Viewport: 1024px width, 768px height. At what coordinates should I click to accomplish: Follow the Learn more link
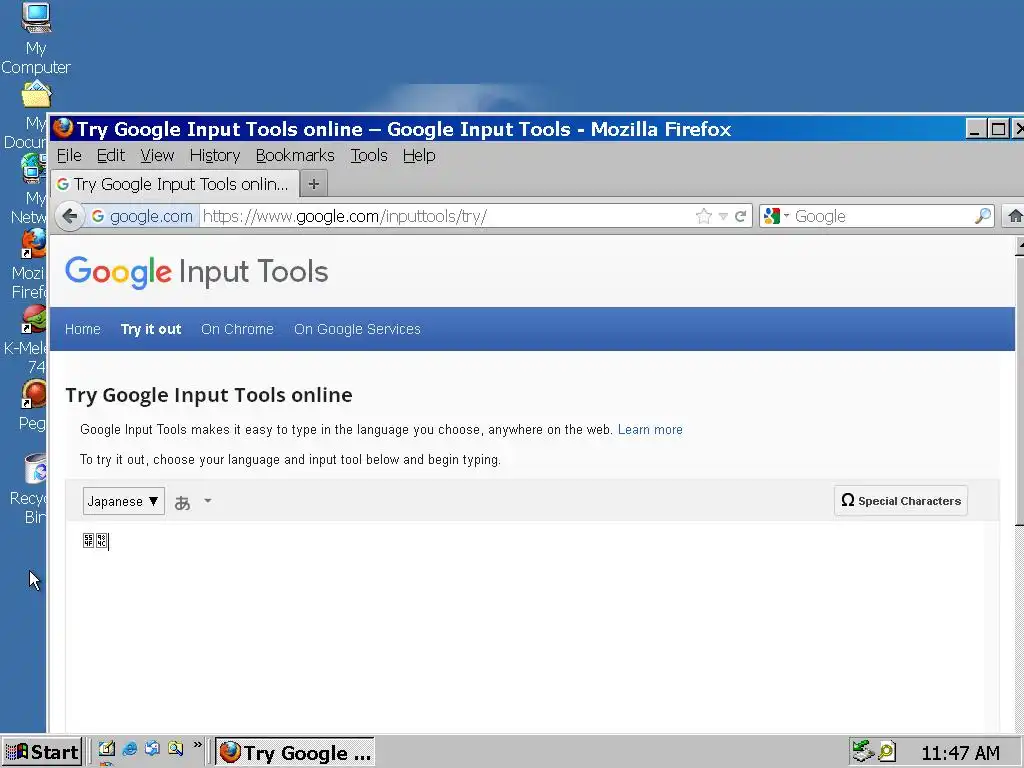(x=650, y=430)
